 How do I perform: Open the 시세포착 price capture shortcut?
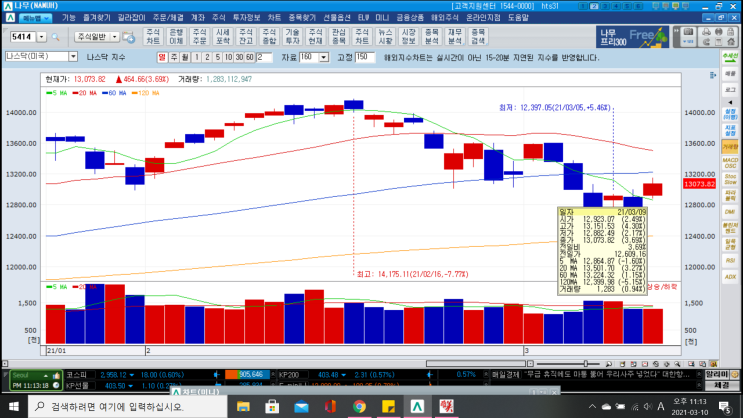coord(223,36)
